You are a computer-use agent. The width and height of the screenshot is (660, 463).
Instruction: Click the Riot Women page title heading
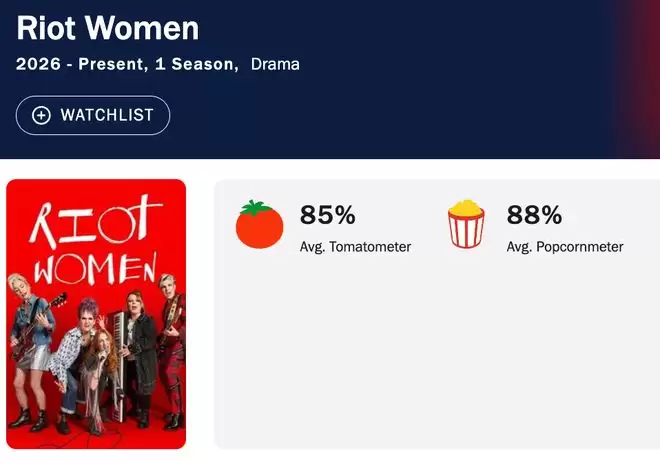click(108, 28)
